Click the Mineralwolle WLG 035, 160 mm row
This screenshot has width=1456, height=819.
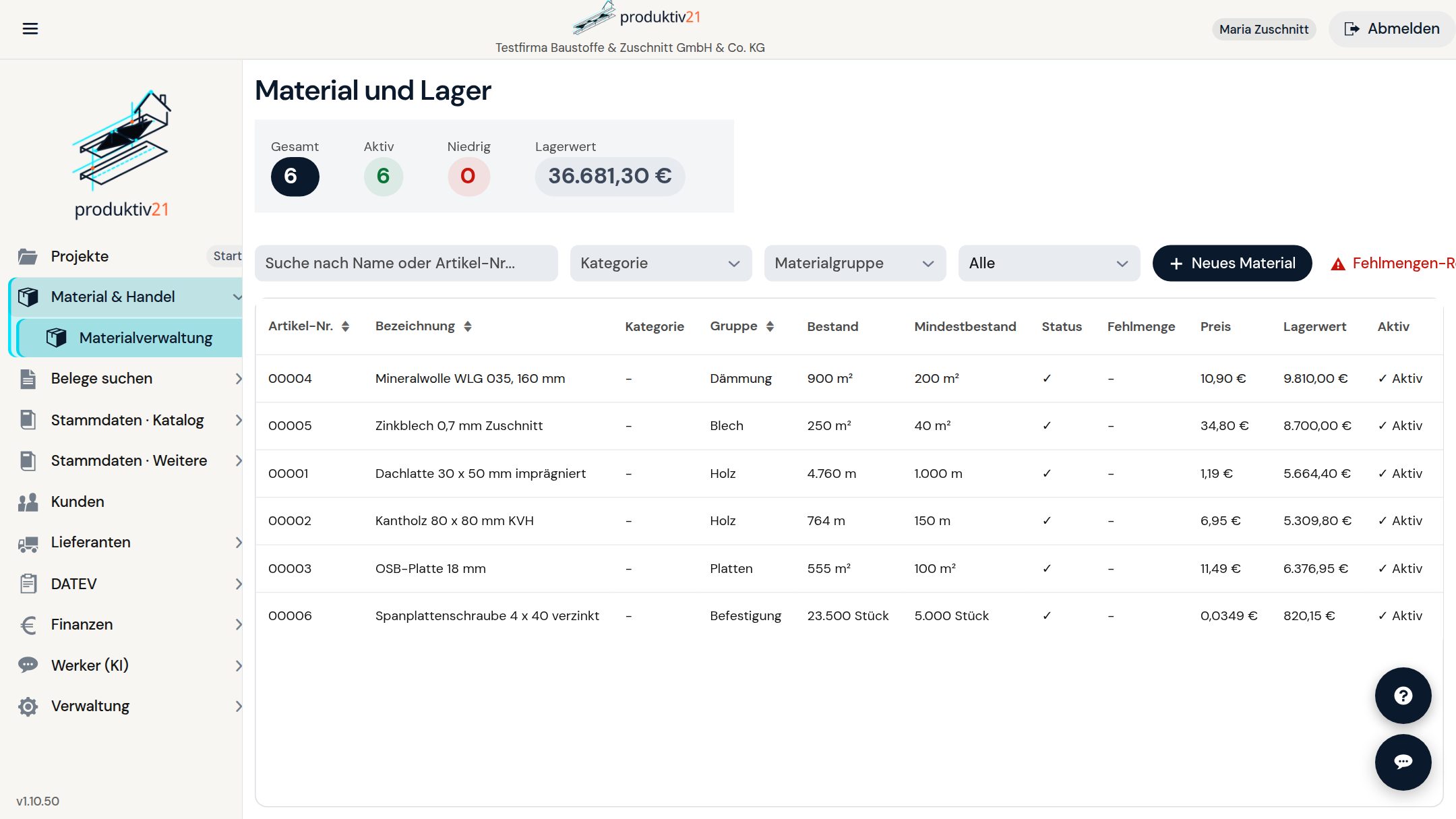[849, 379]
